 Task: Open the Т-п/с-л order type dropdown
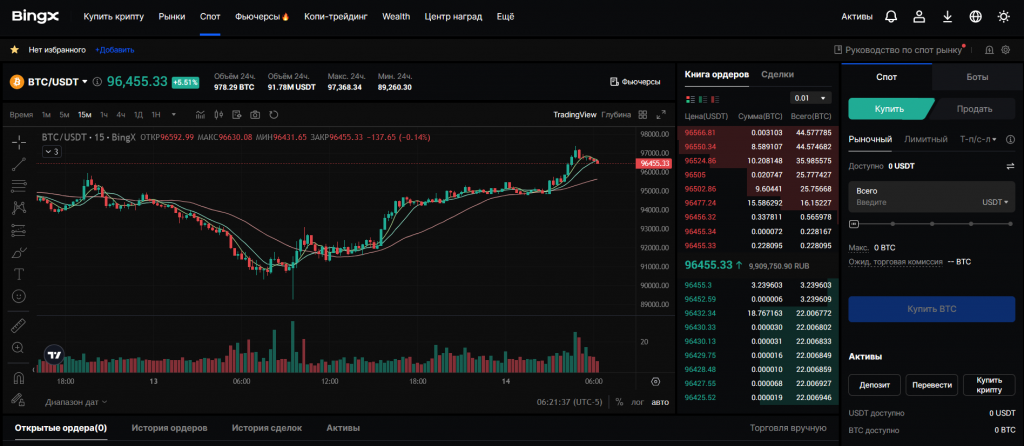coord(978,139)
